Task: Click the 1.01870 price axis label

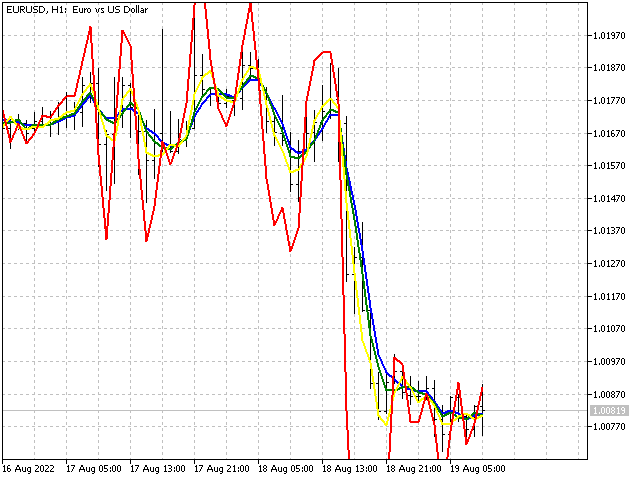Action: click(609, 68)
